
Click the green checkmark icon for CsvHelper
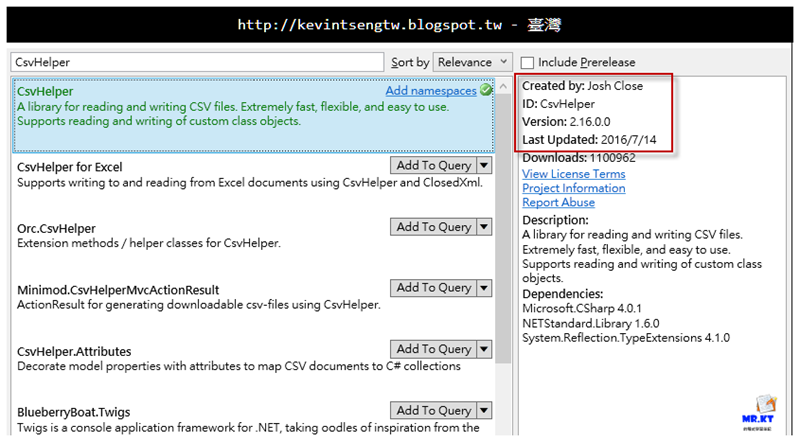coord(486,90)
